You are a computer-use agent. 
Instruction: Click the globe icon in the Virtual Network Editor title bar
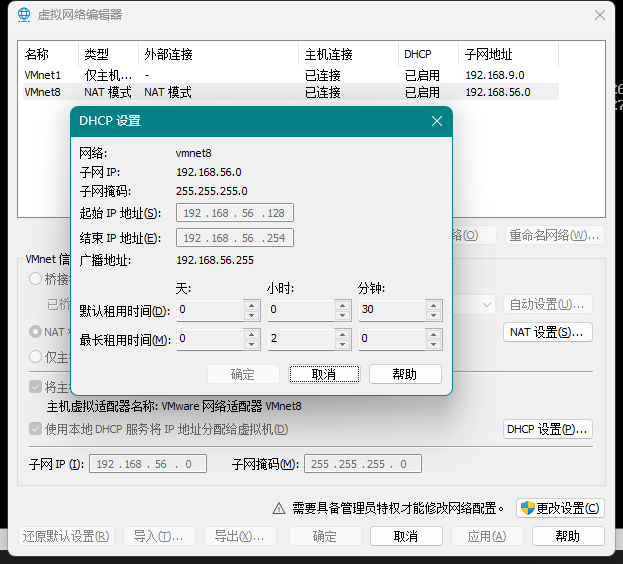(x=24, y=15)
